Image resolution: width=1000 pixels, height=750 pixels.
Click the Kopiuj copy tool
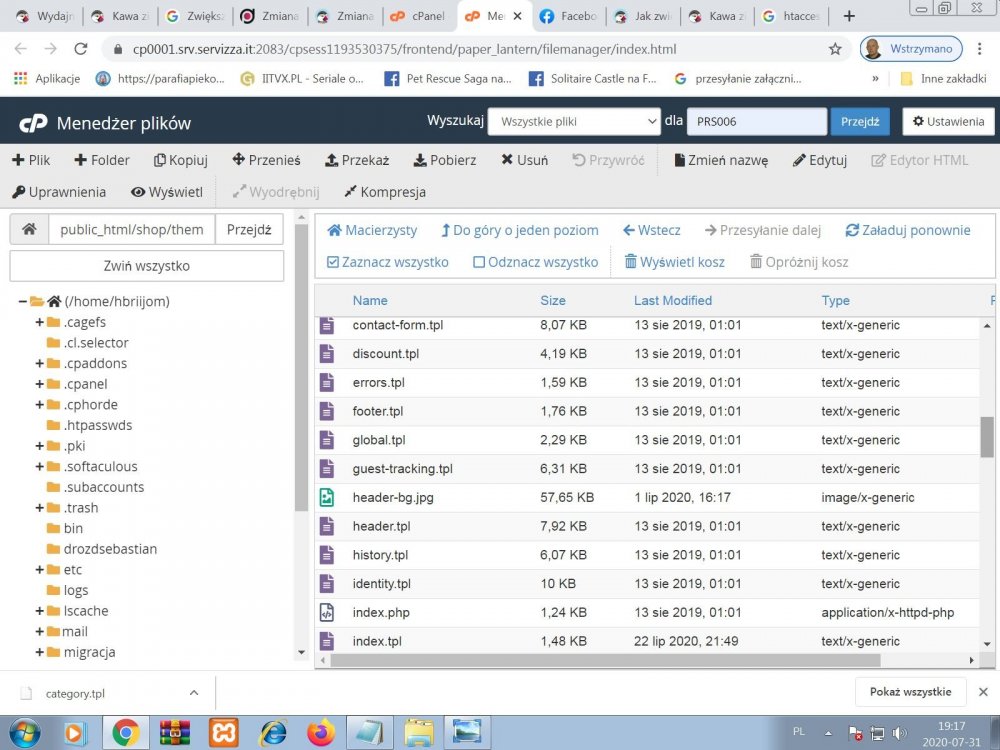181,160
